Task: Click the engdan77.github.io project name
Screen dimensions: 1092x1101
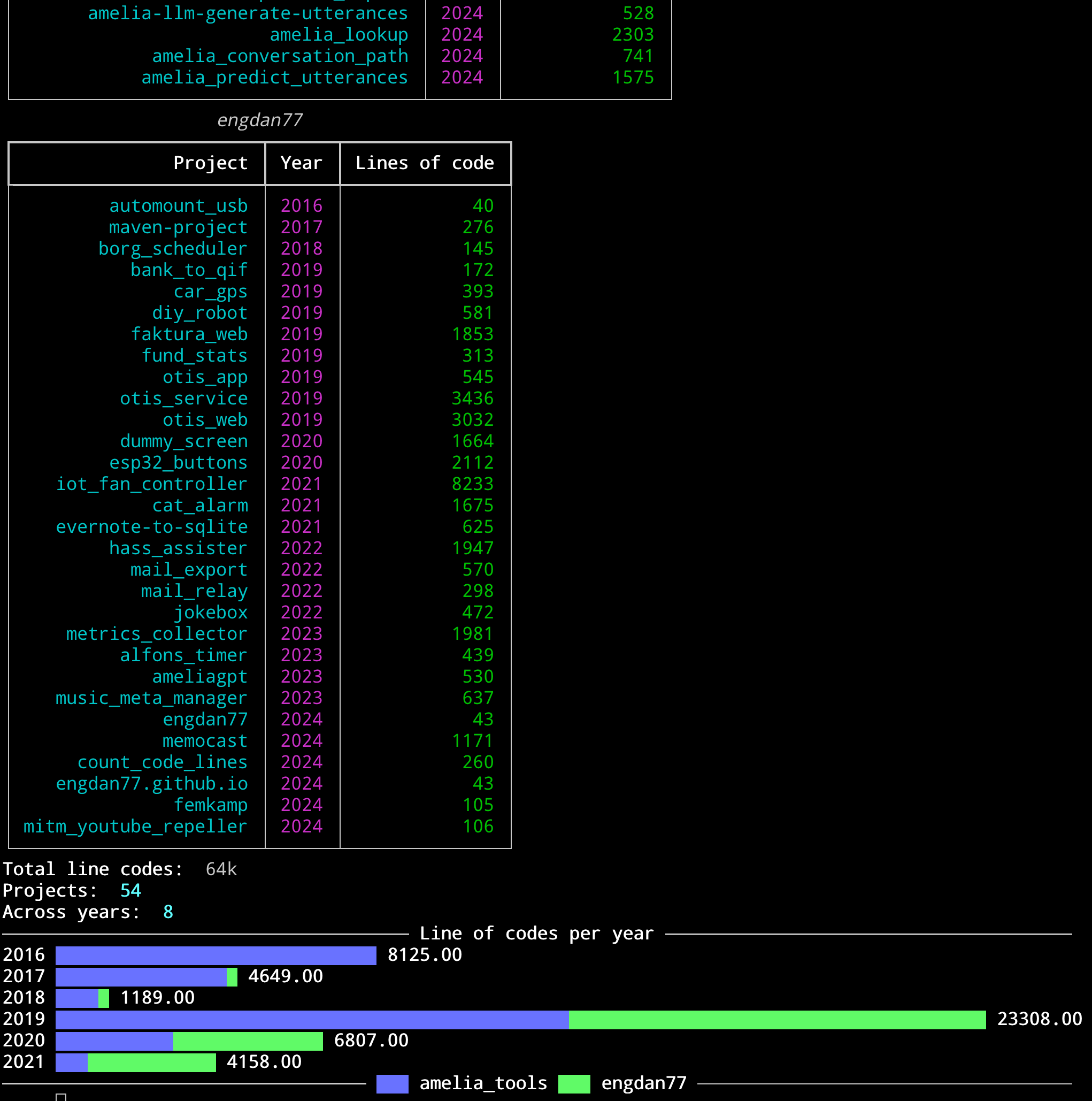Action: [151, 784]
